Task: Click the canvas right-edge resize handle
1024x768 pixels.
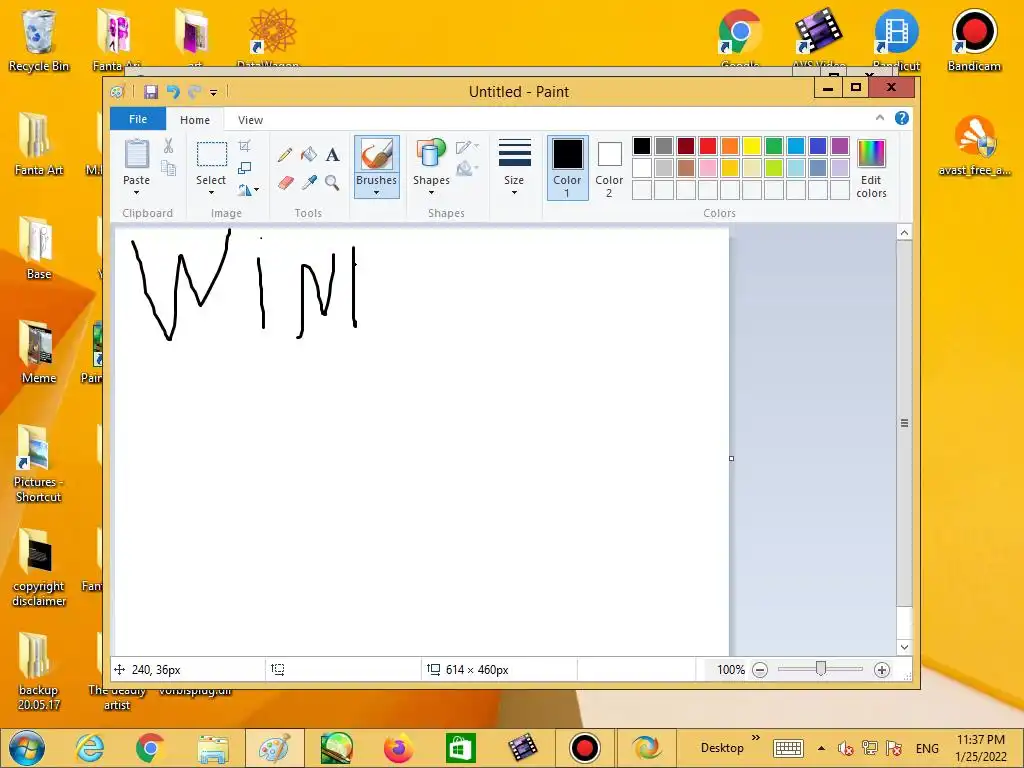Action: pyautogui.click(x=731, y=458)
